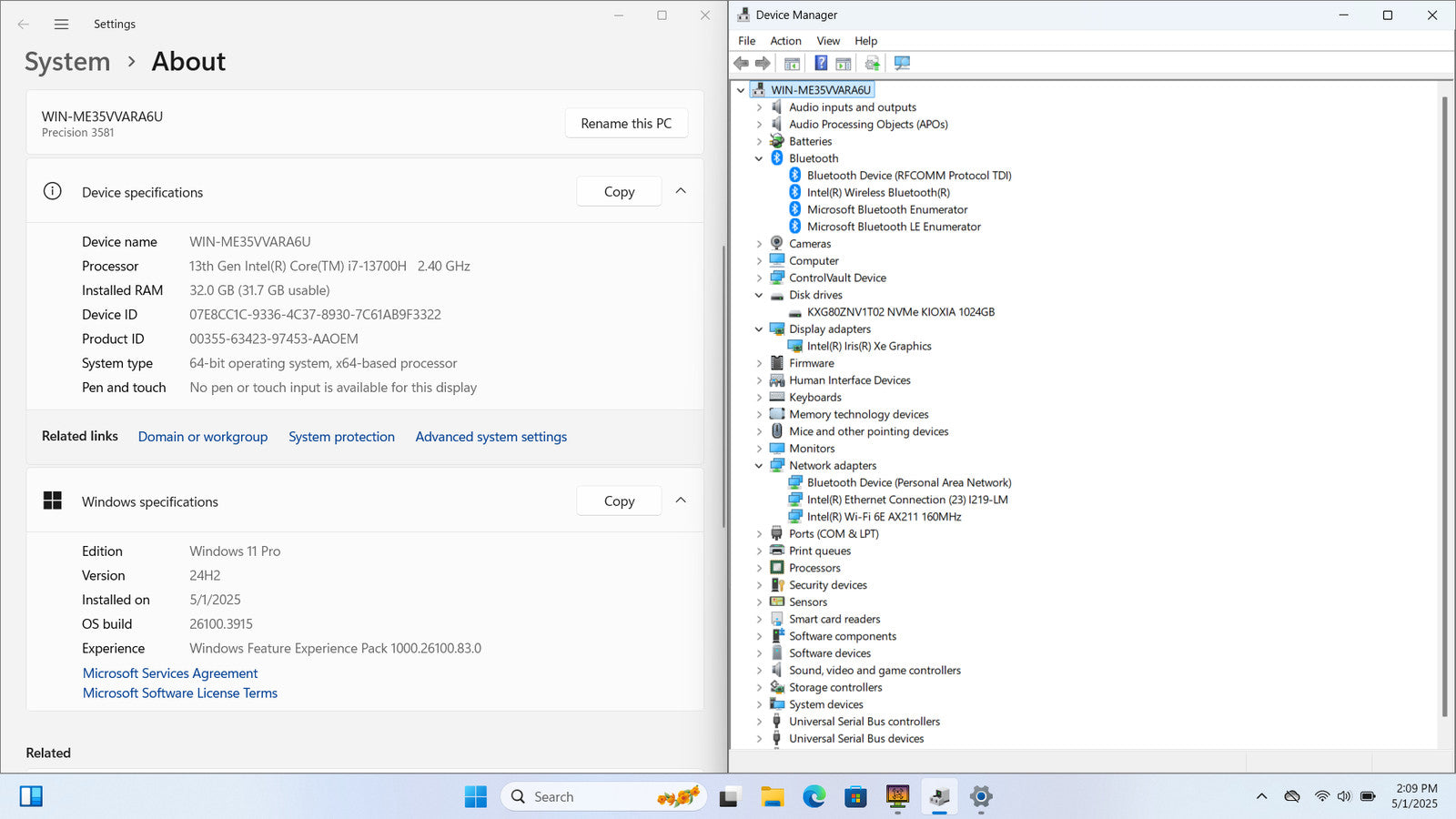Select Sound, video and game controllers item

pyautogui.click(x=875, y=671)
